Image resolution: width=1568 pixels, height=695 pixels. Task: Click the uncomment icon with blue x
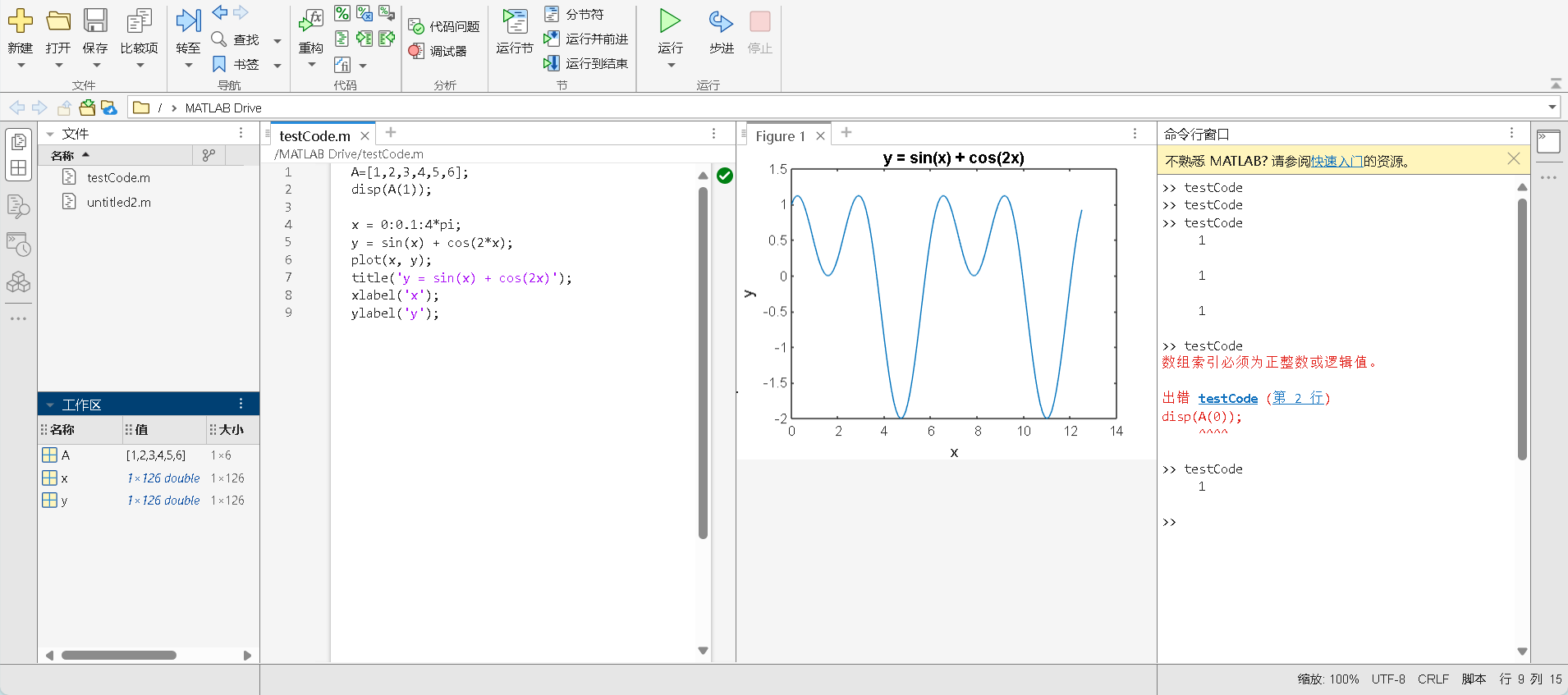pos(364,13)
